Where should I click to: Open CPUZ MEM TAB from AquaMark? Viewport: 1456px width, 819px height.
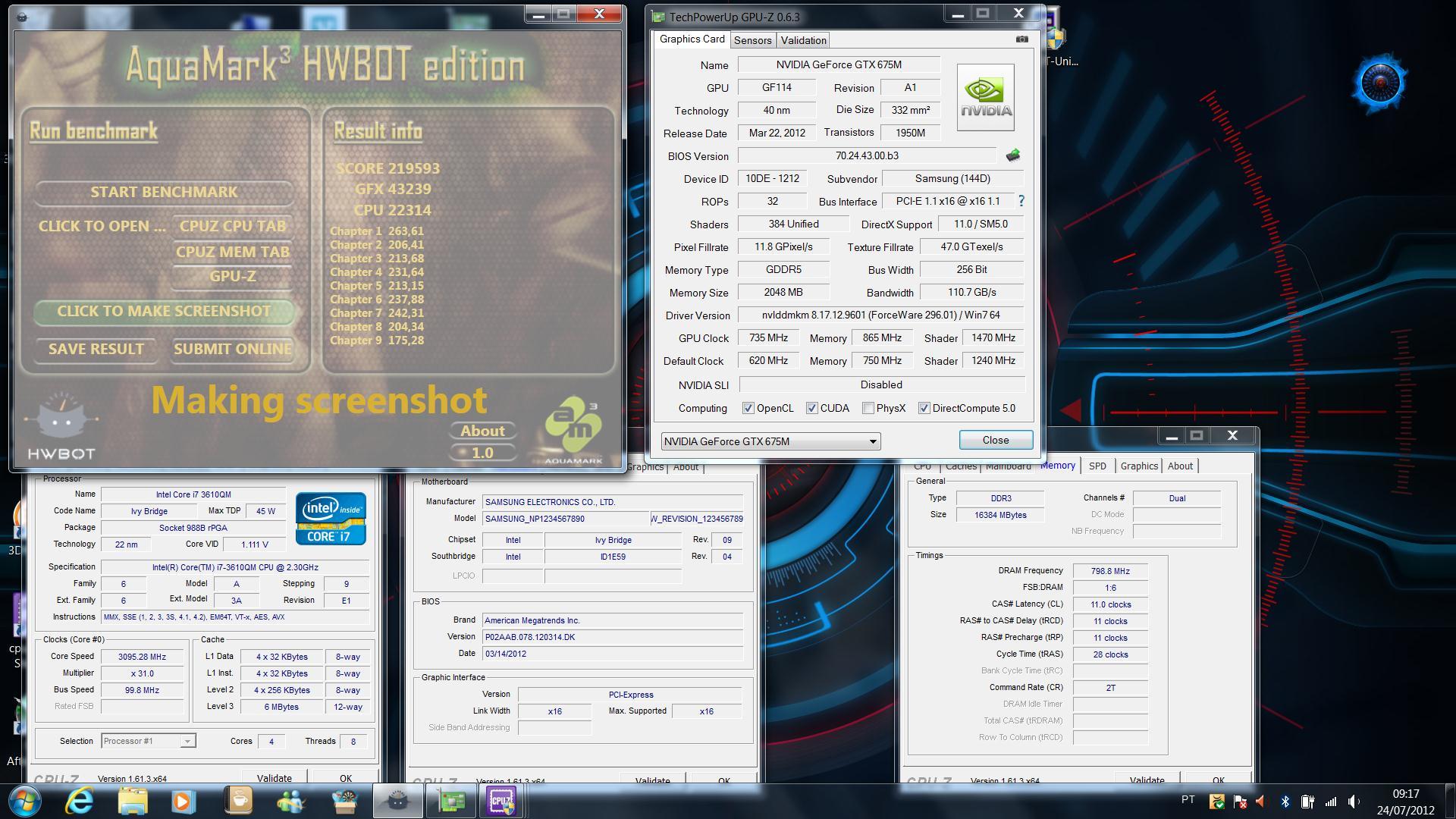232,252
